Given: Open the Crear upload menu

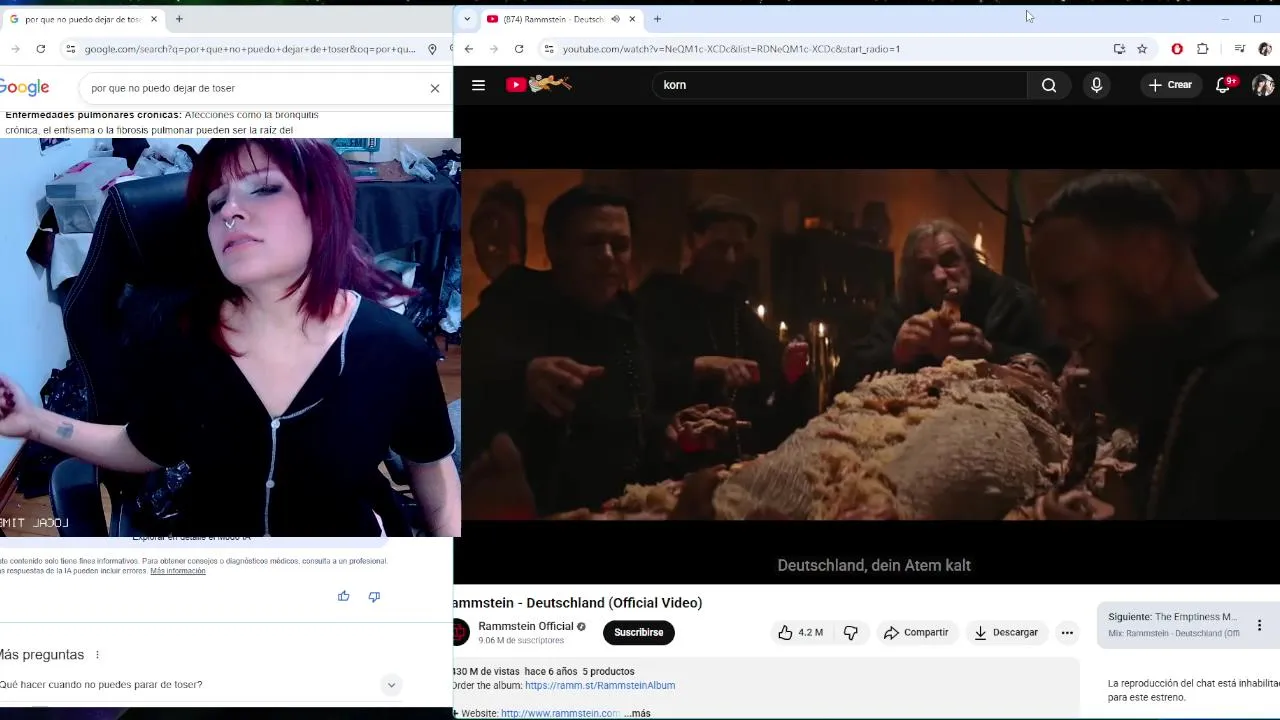Looking at the screenshot, I should point(1170,85).
